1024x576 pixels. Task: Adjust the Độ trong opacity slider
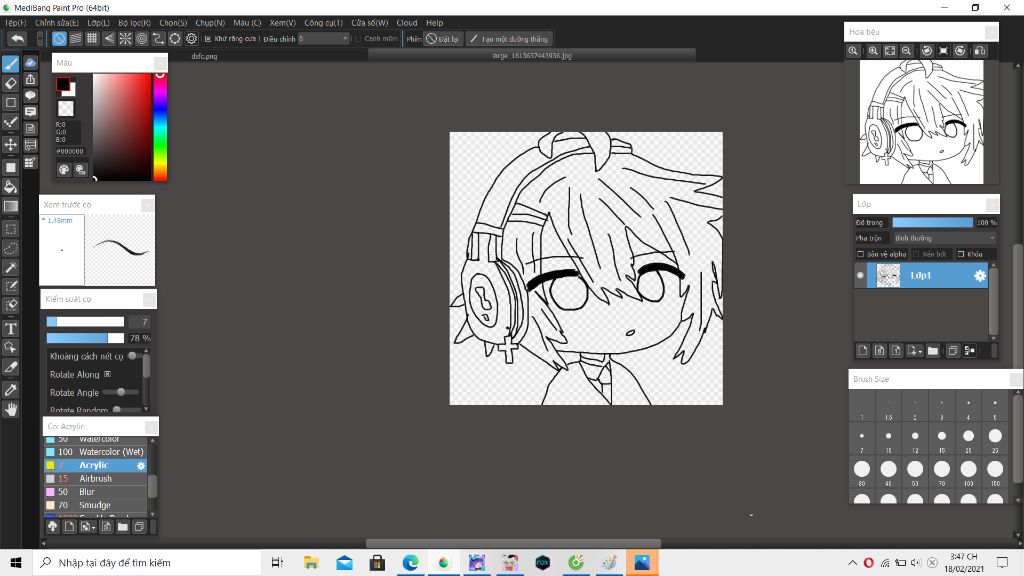click(x=933, y=223)
